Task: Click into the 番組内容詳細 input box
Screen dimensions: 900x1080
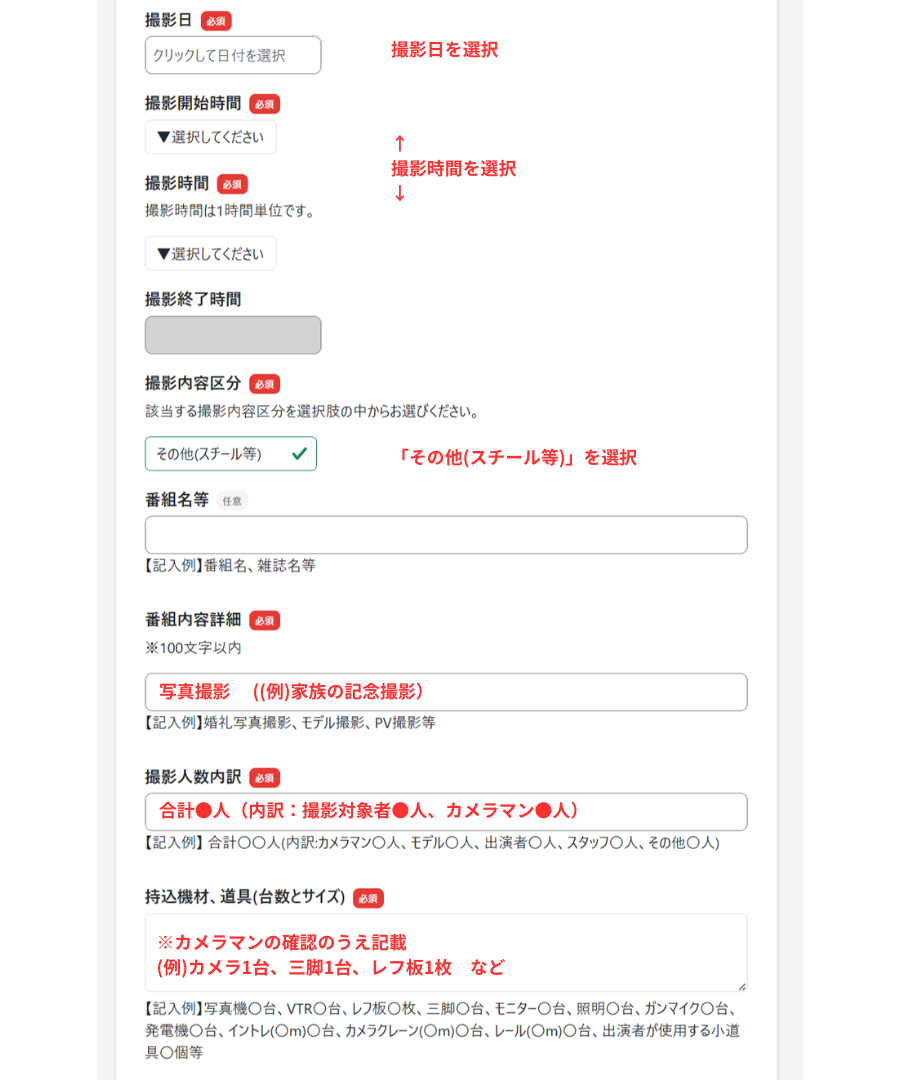Action: click(446, 692)
